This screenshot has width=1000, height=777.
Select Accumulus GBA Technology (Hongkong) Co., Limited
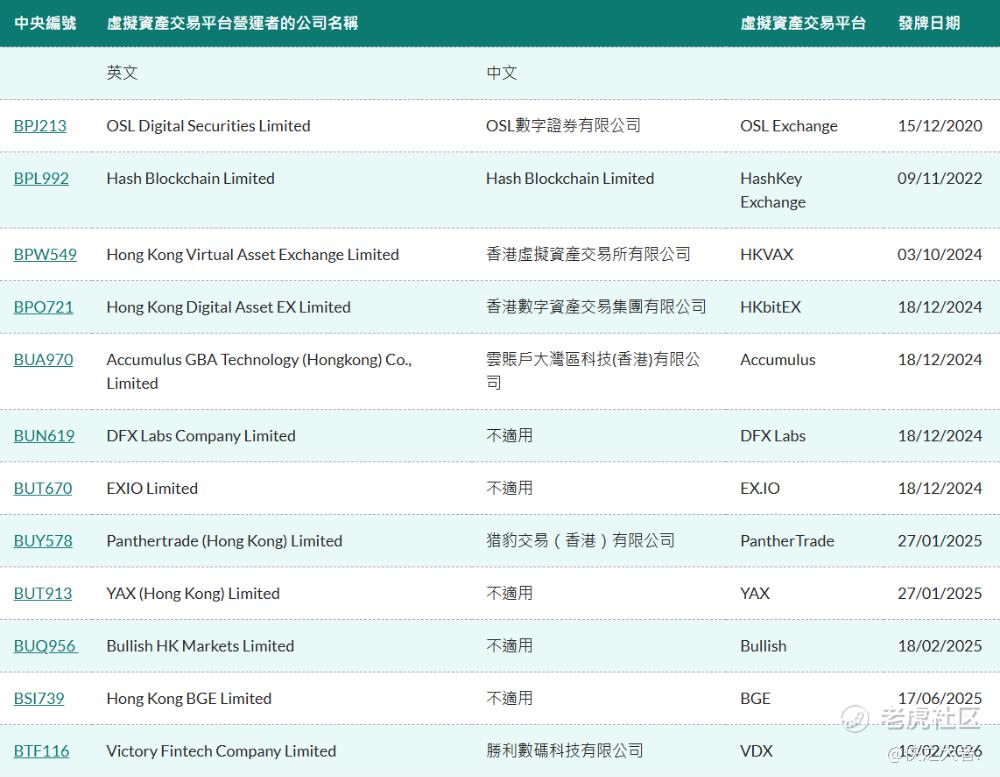[x=259, y=371]
